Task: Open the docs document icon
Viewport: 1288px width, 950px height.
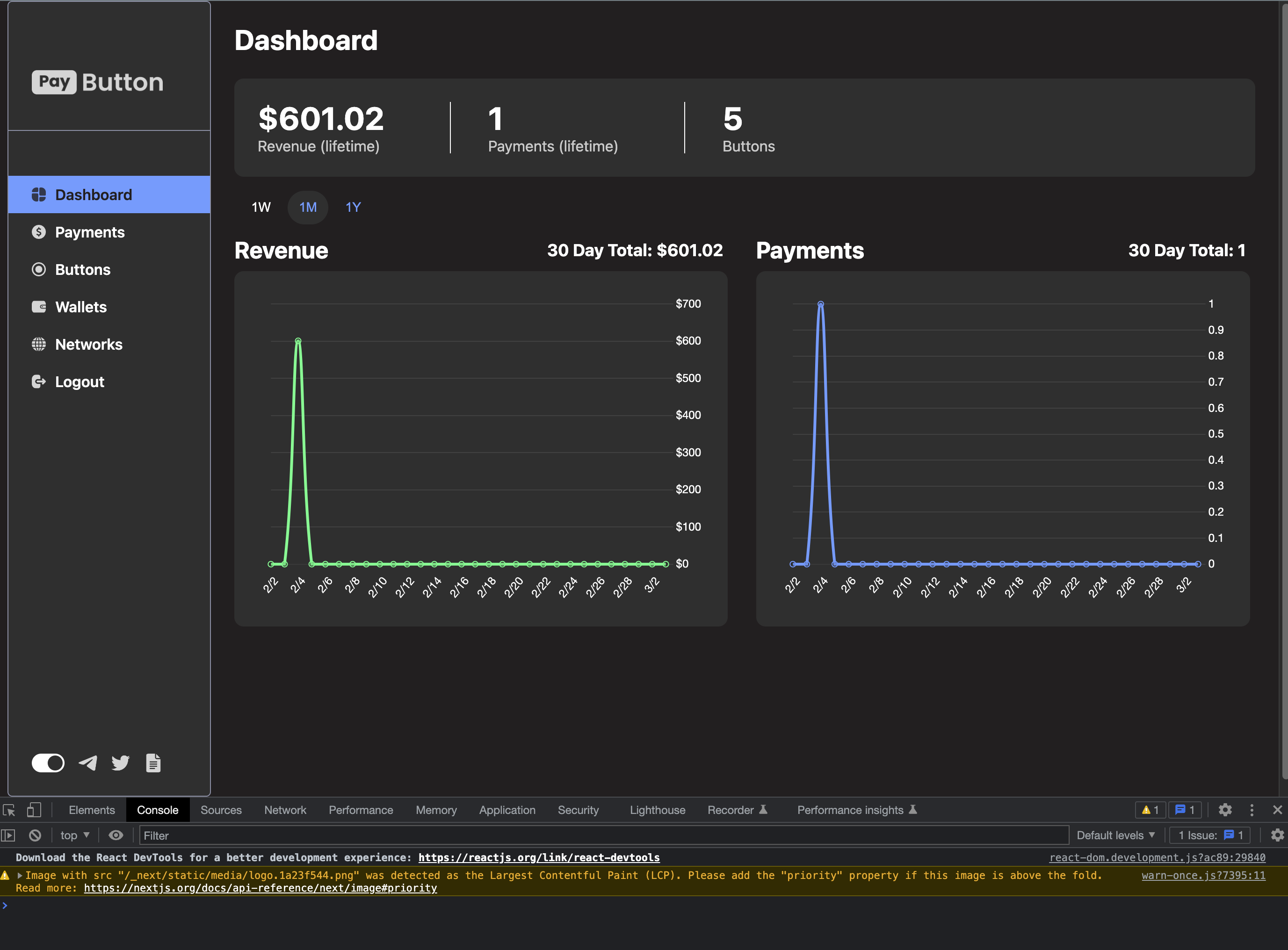Action: [x=153, y=763]
